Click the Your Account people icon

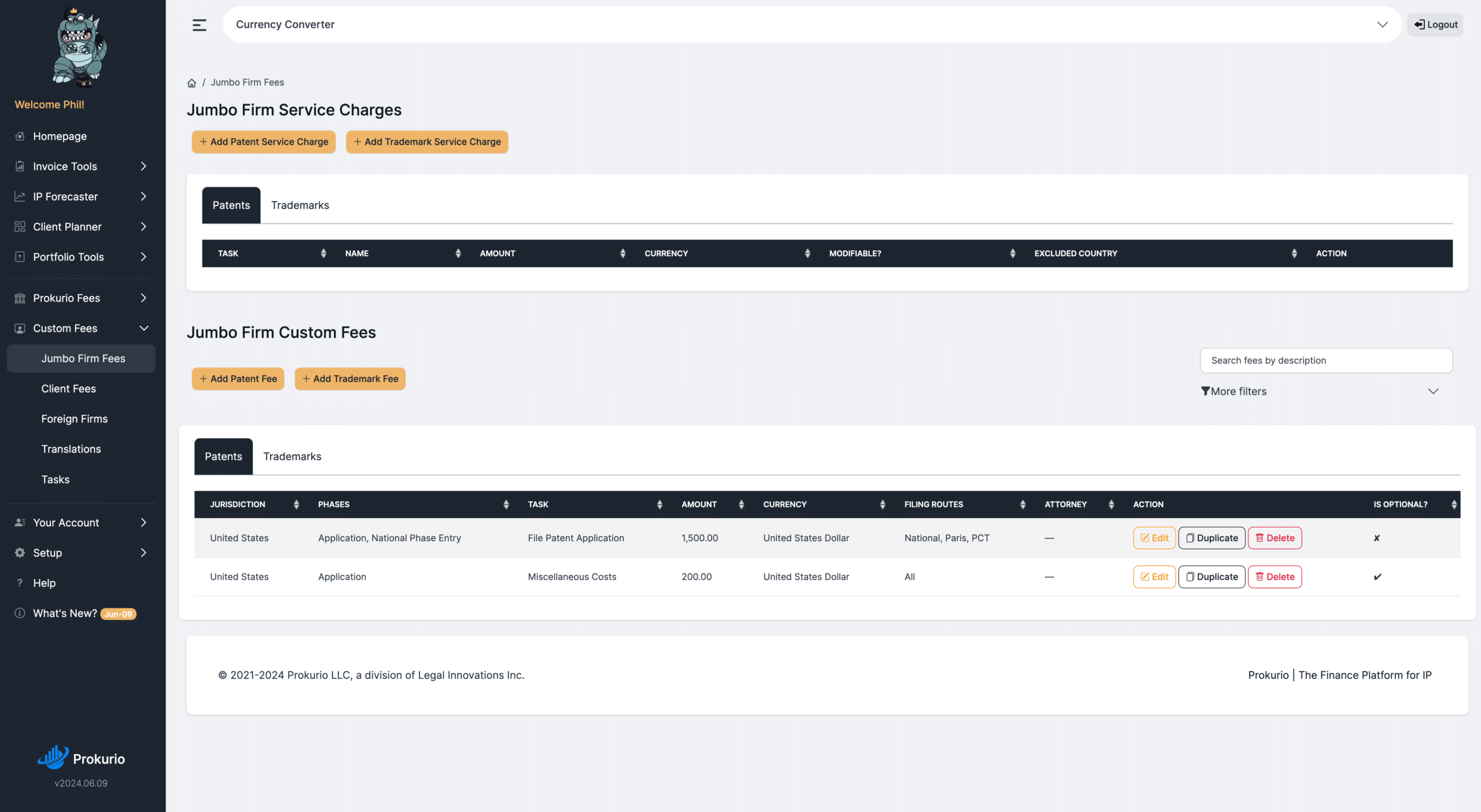point(20,522)
